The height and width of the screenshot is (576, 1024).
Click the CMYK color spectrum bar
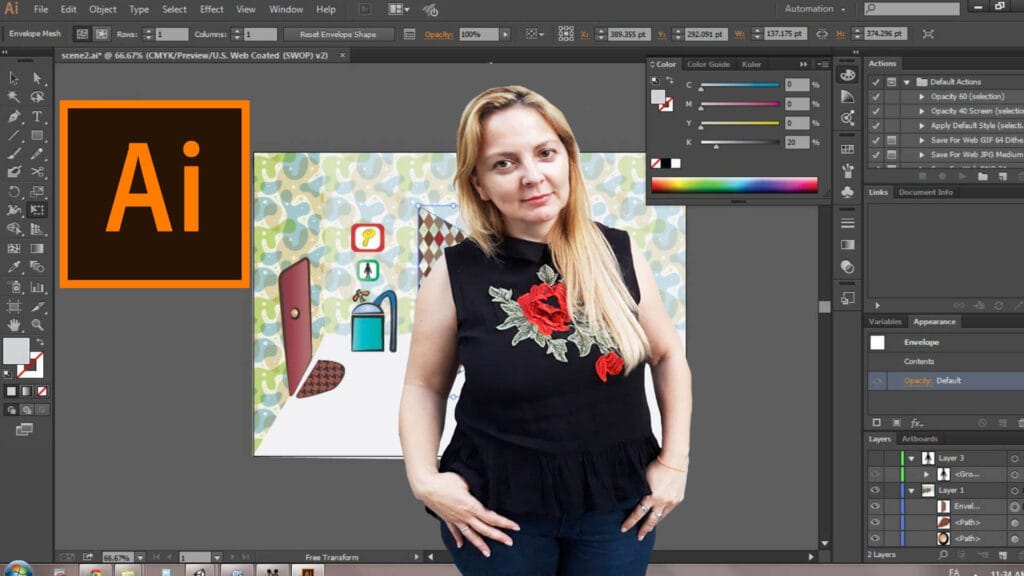pos(734,185)
